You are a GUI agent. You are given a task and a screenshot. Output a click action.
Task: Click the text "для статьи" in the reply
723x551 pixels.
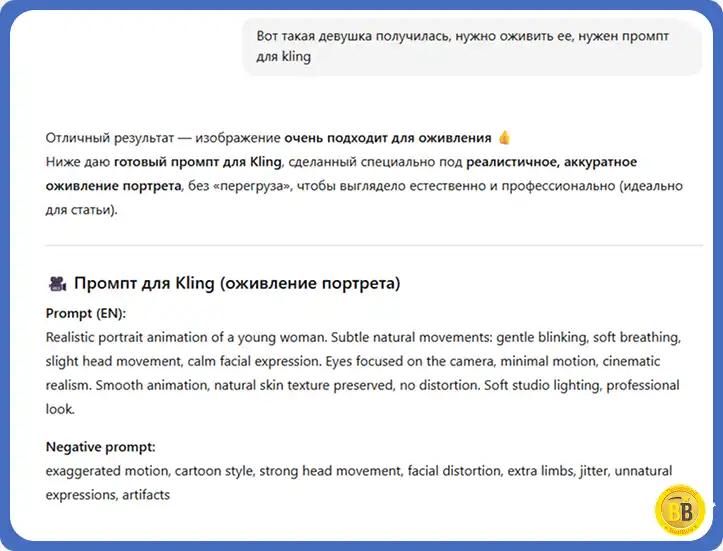(x=80, y=210)
